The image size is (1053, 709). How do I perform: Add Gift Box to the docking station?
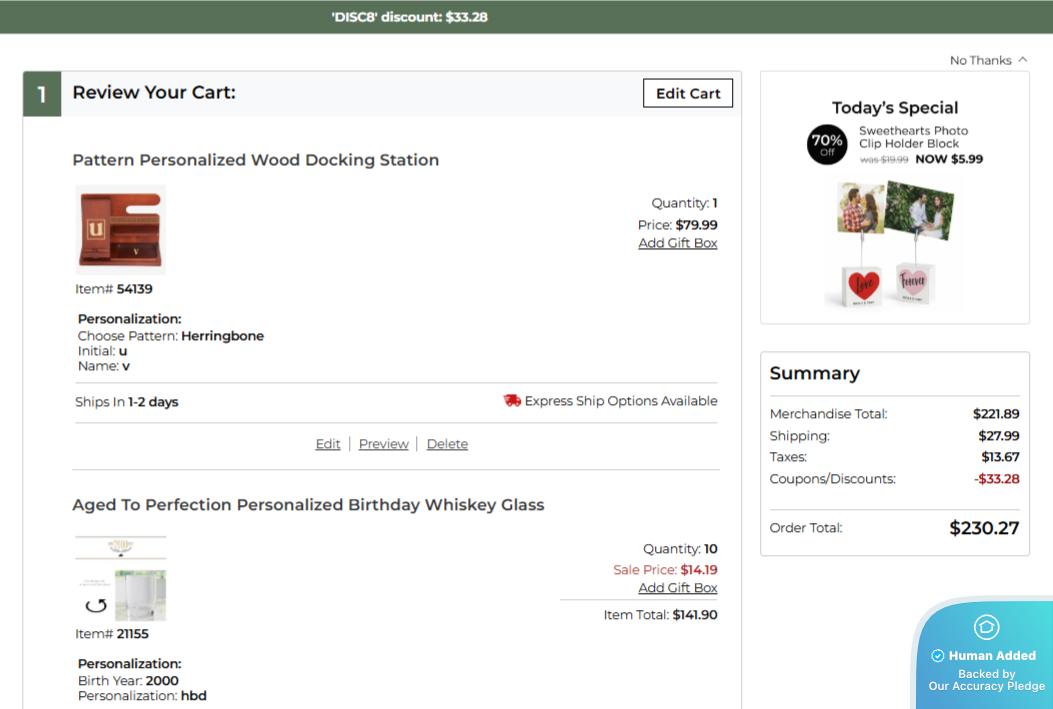678,243
